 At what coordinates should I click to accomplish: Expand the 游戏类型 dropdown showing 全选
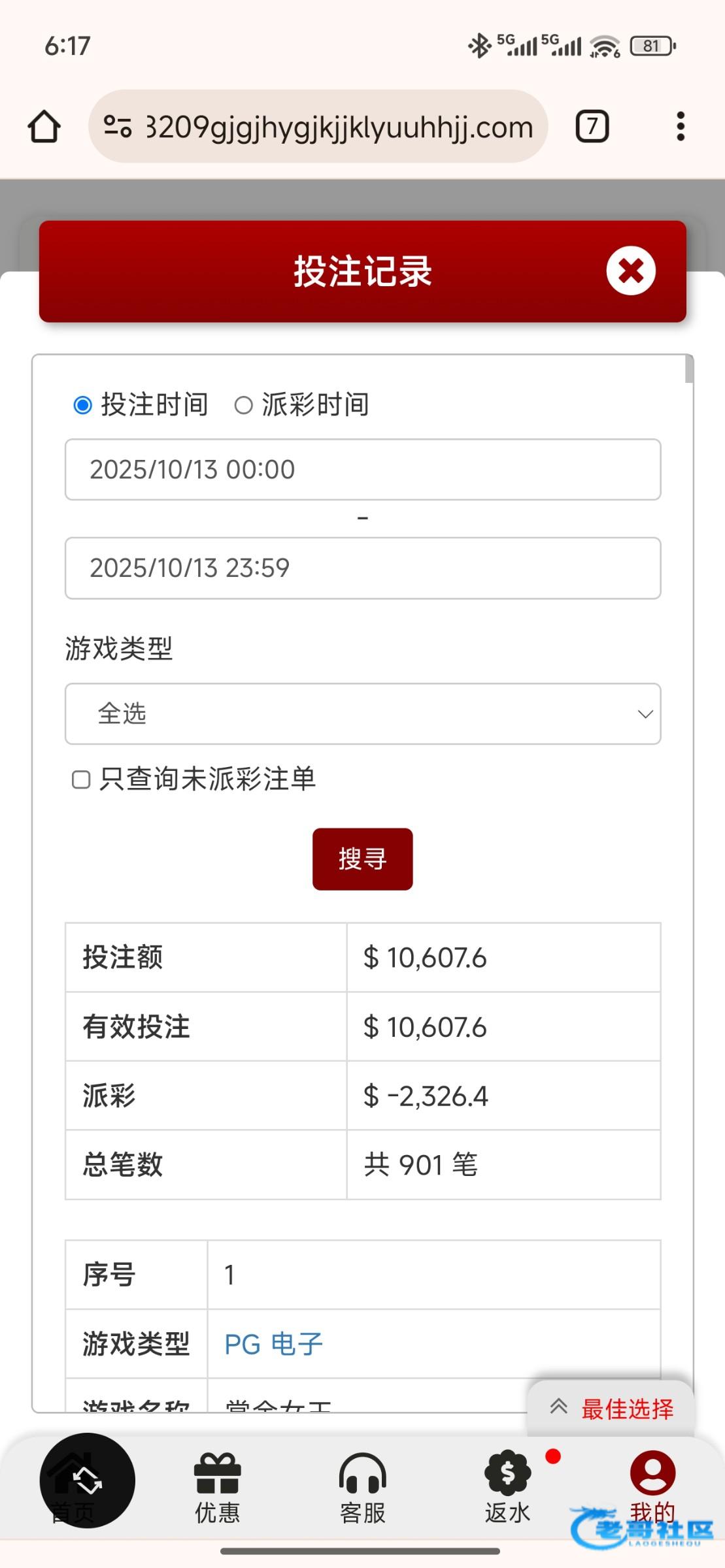point(362,713)
